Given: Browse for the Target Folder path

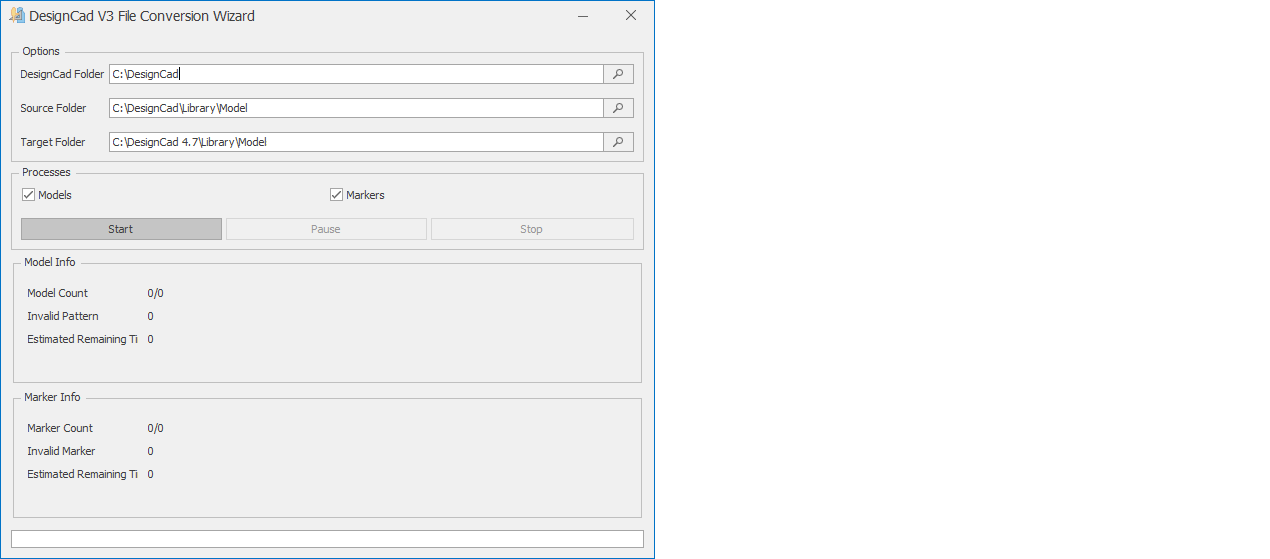Looking at the screenshot, I should tap(618, 142).
